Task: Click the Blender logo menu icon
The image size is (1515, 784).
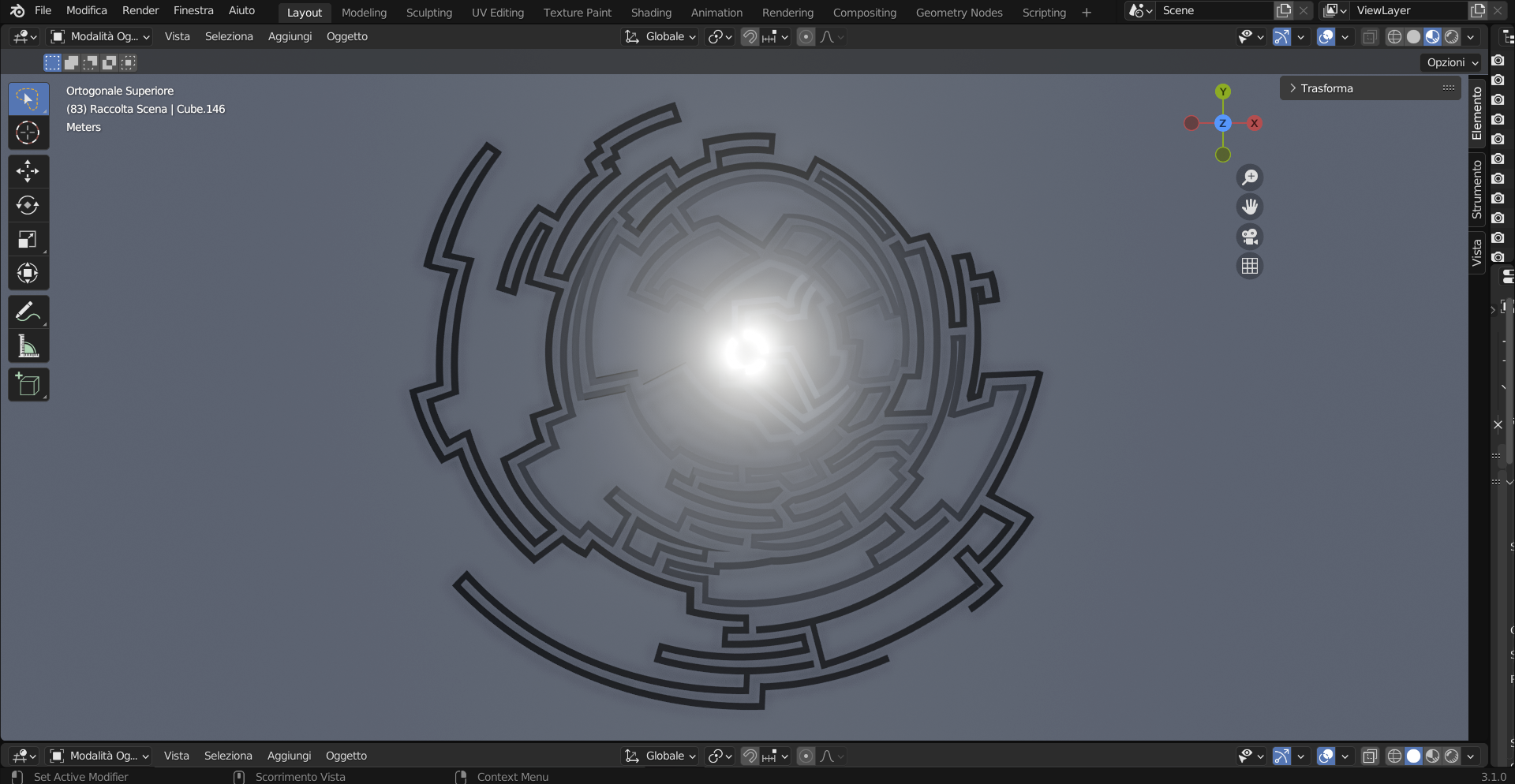Action: [17, 10]
